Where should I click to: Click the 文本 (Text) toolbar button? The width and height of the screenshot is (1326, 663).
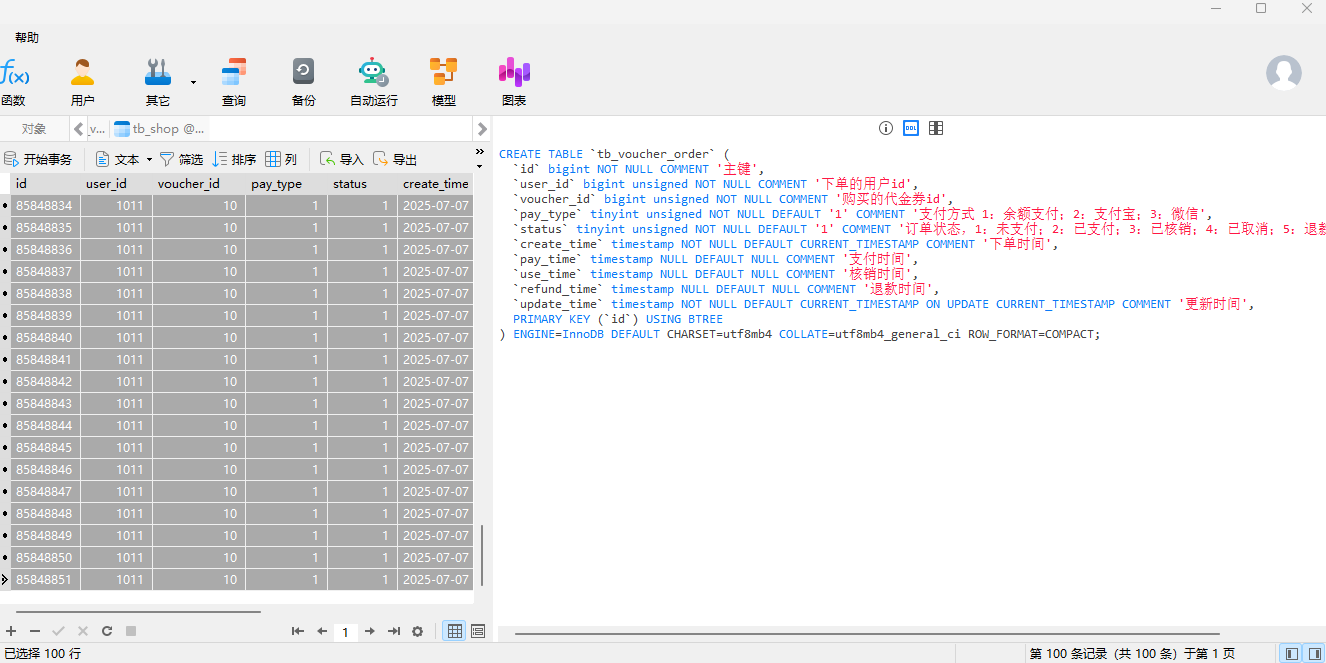[x=118, y=159]
